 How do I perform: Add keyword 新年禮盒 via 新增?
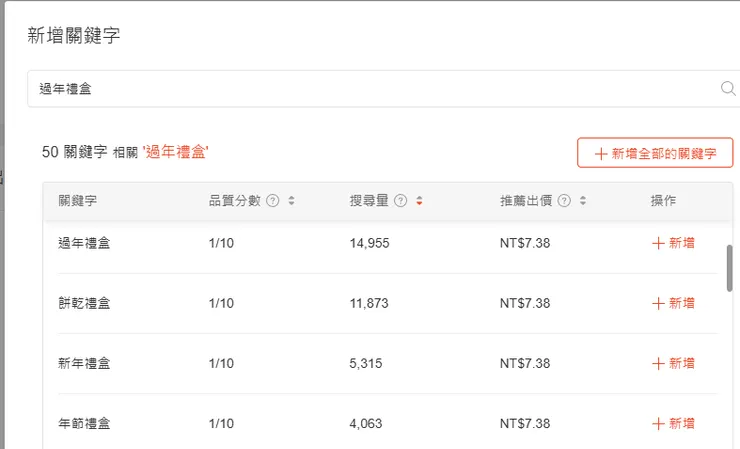coord(673,363)
